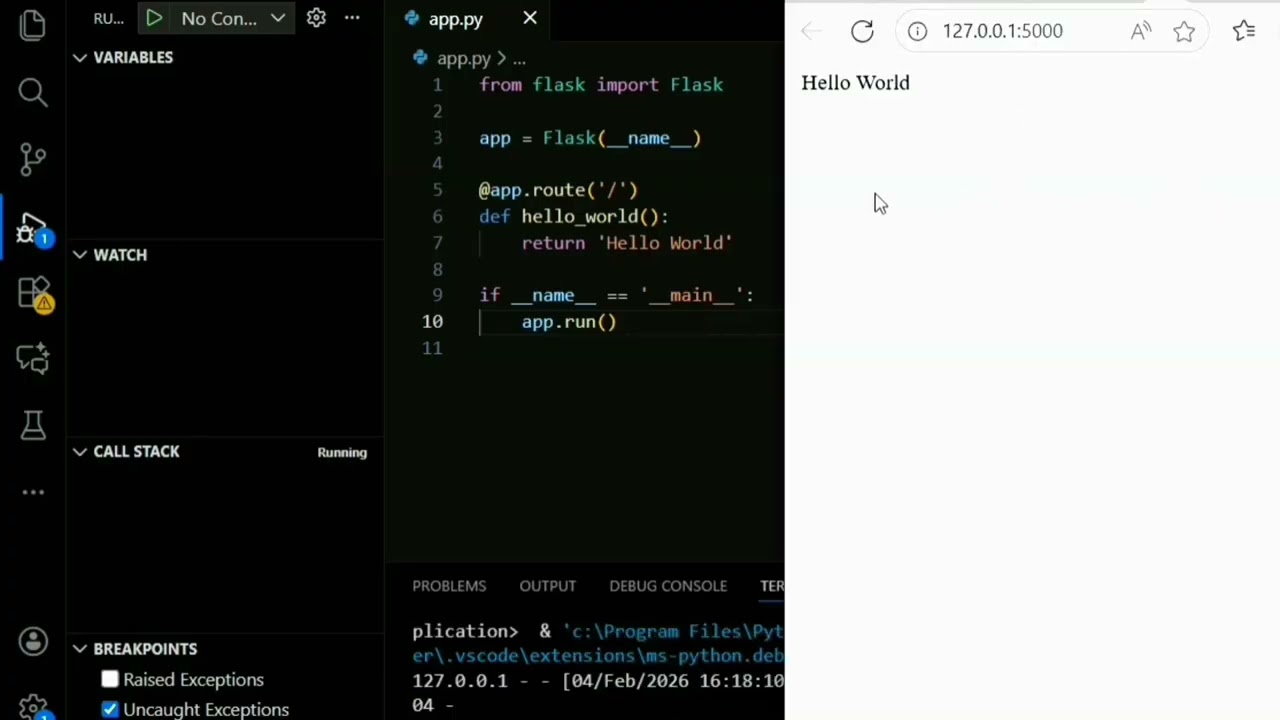The image size is (1280, 720).
Task: Collapse the CALL STACK section
Action: point(79,452)
